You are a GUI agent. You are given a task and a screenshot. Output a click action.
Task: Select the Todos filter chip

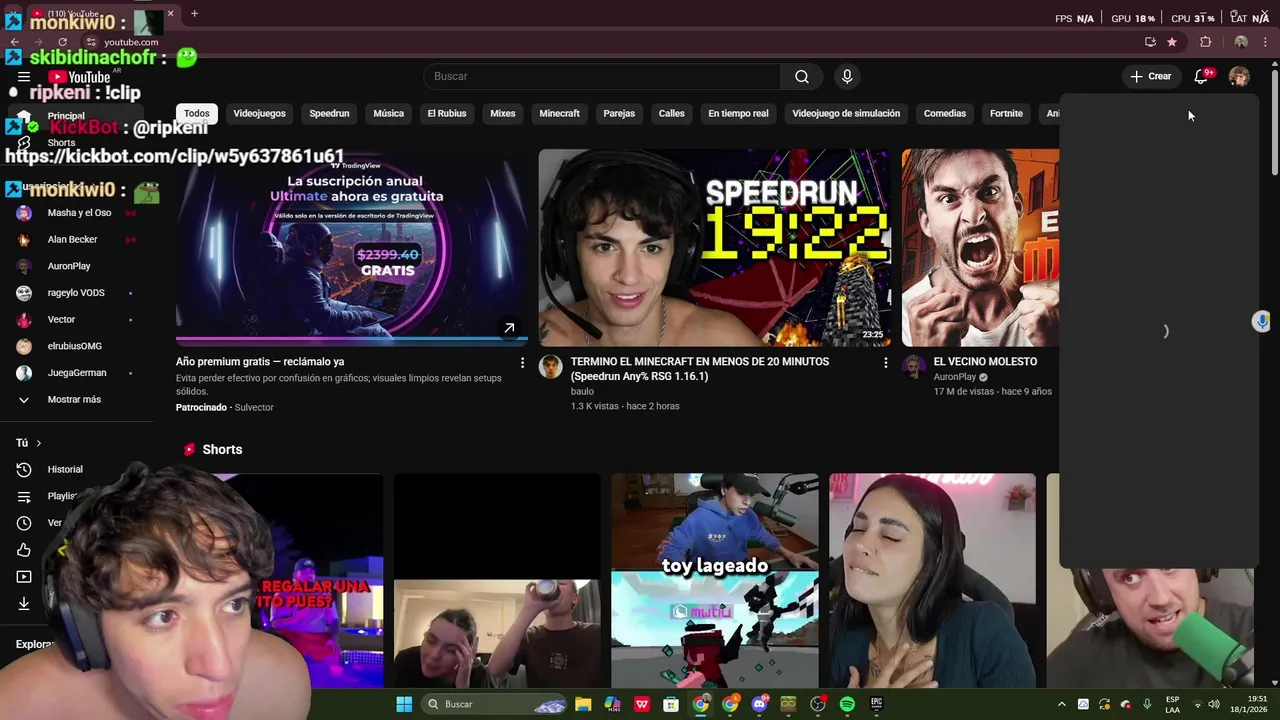tap(197, 113)
